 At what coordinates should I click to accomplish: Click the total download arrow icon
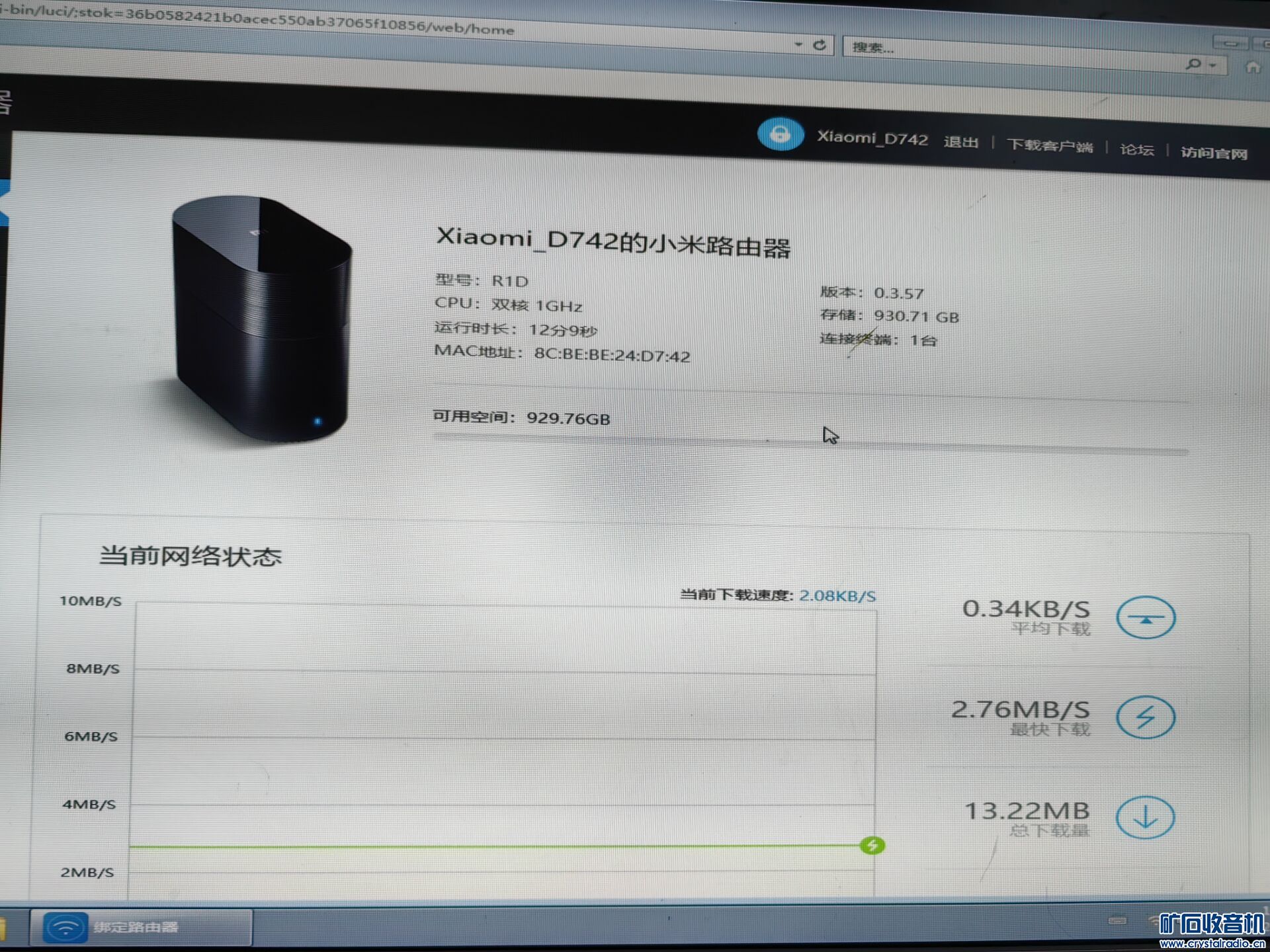click(x=1145, y=818)
